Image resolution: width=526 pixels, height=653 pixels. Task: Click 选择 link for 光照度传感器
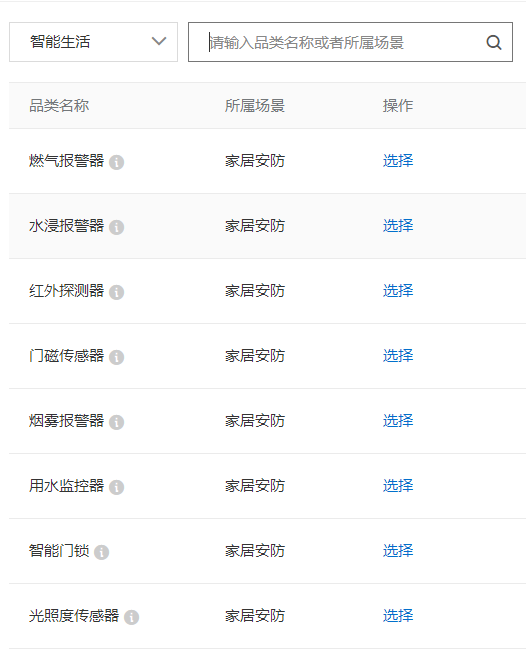pos(398,616)
